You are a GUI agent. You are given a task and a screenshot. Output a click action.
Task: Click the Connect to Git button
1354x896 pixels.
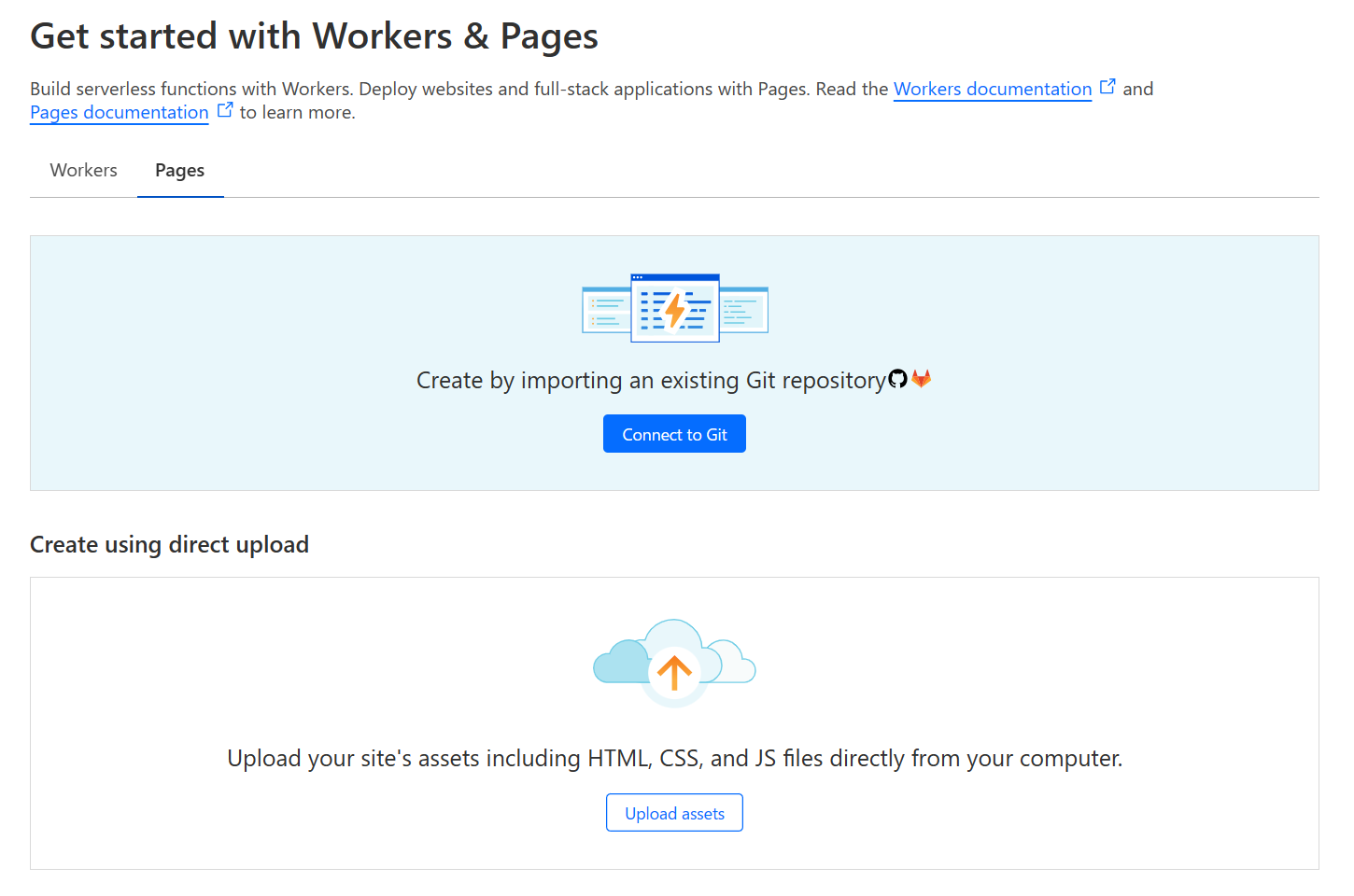pyautogui.click(x=674, y=434)
